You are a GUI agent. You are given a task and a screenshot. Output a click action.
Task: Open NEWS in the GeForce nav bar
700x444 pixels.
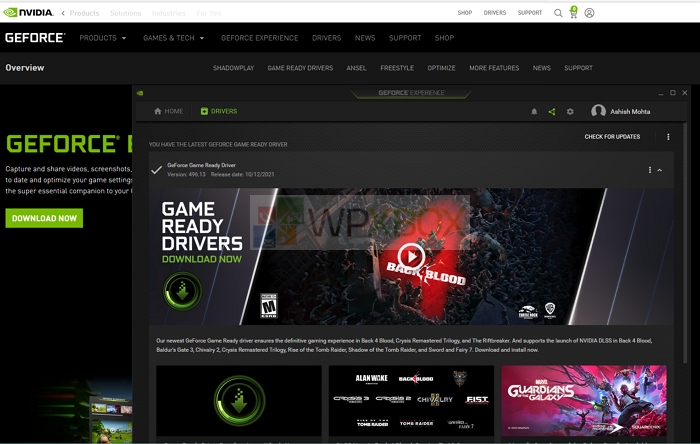[365, 38]
